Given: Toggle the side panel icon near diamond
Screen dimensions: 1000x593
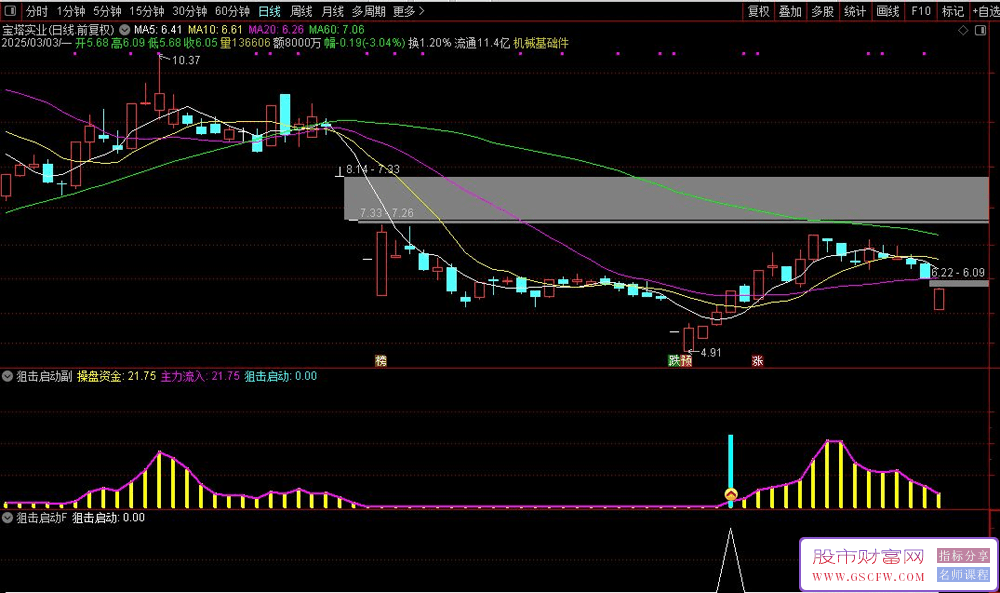Looking at the screenshot, I should 981,30.
